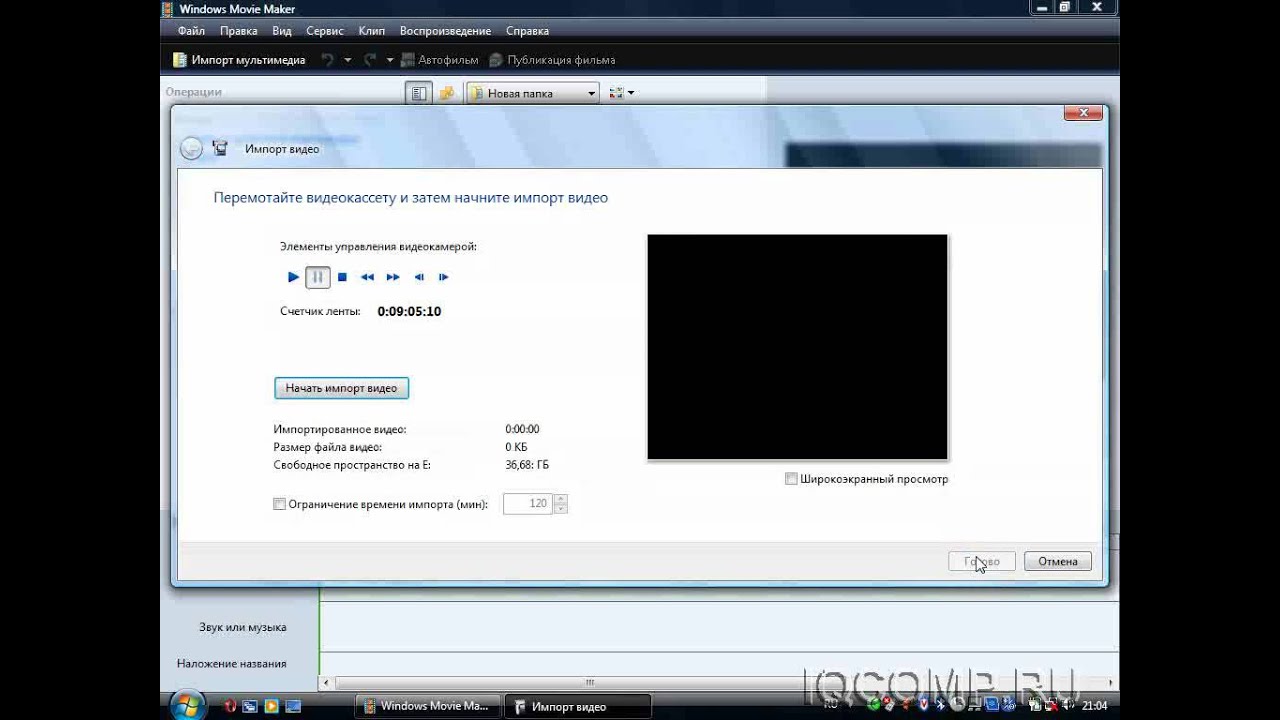The height and width of the screenshot is (720, 1280).
Task: Expand the Redo history dropdown arrow
Action: click(x=391, y=60)
